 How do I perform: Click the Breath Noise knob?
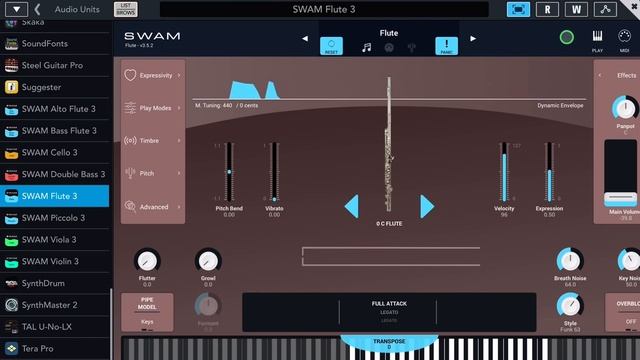coord(570,260)
